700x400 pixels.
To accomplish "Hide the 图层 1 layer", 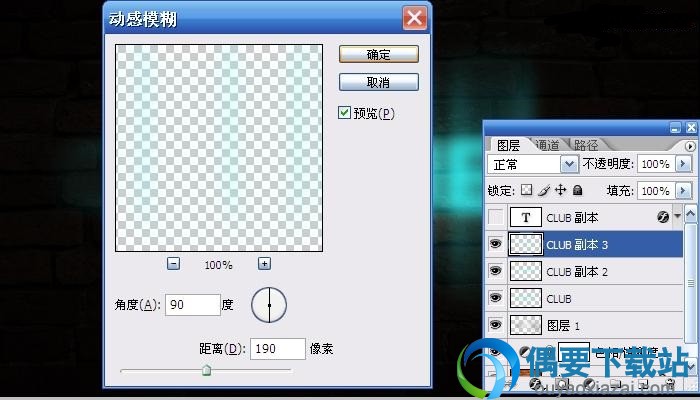I will [496, 325].
